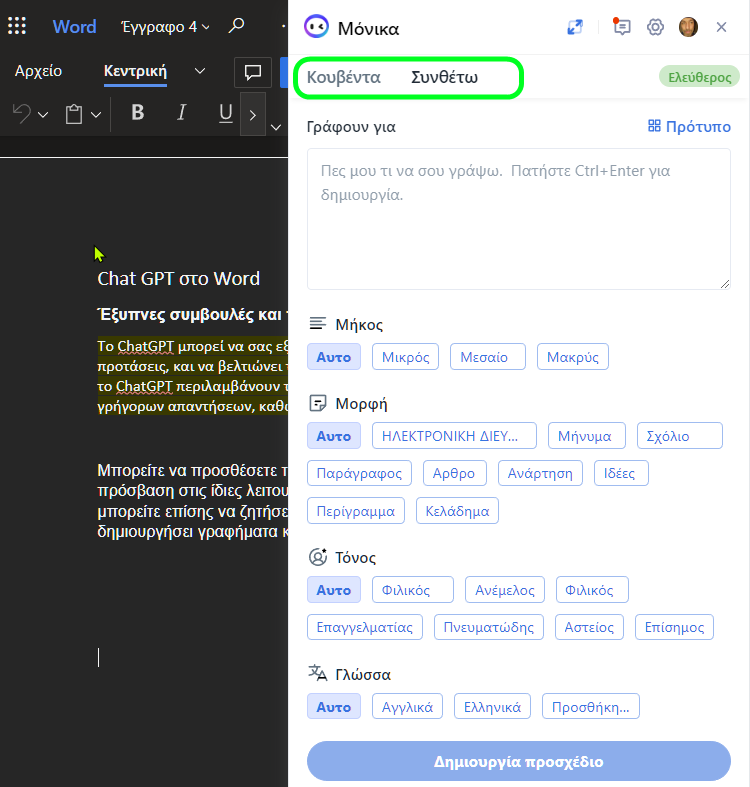This screenshot has width=750, height=787.
Task: Expand the undo options dropdown arrow
Action: 43,115
